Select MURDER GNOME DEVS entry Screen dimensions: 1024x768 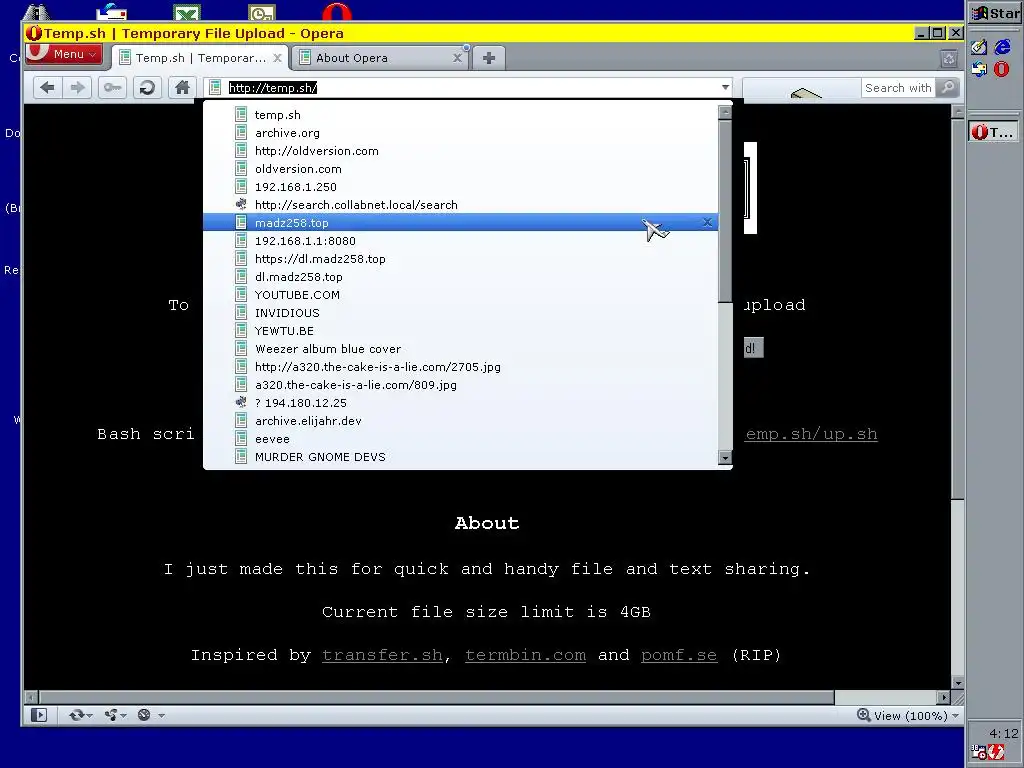click(x=460, y=457)
